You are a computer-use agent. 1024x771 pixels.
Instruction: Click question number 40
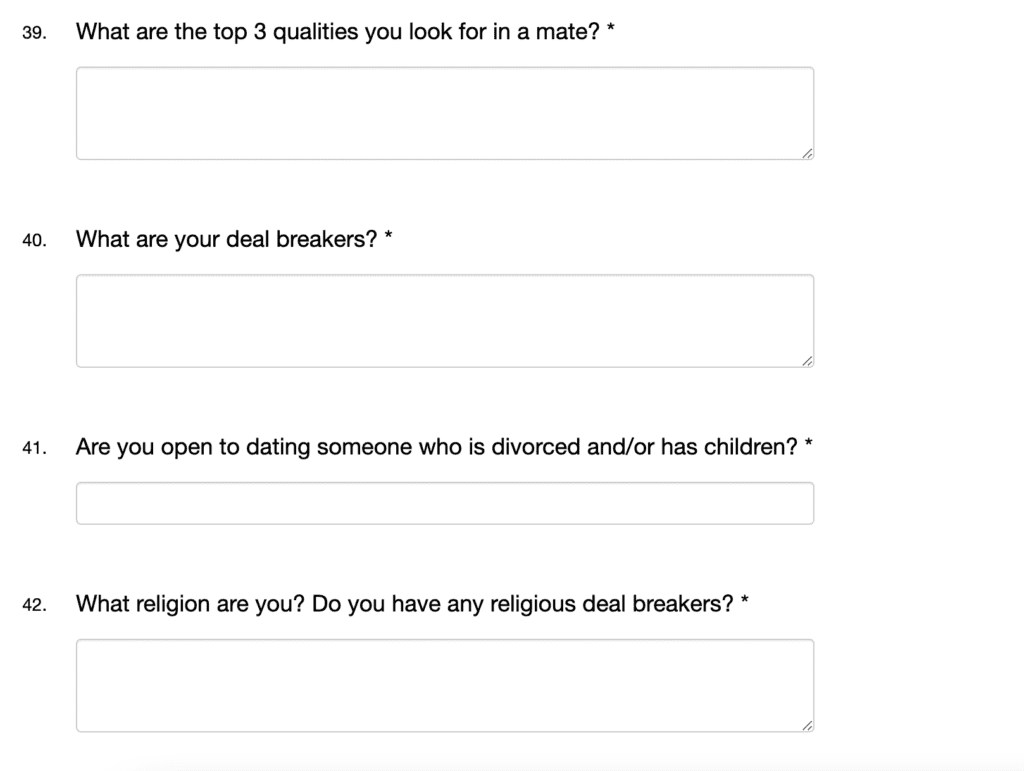point(34,241)
